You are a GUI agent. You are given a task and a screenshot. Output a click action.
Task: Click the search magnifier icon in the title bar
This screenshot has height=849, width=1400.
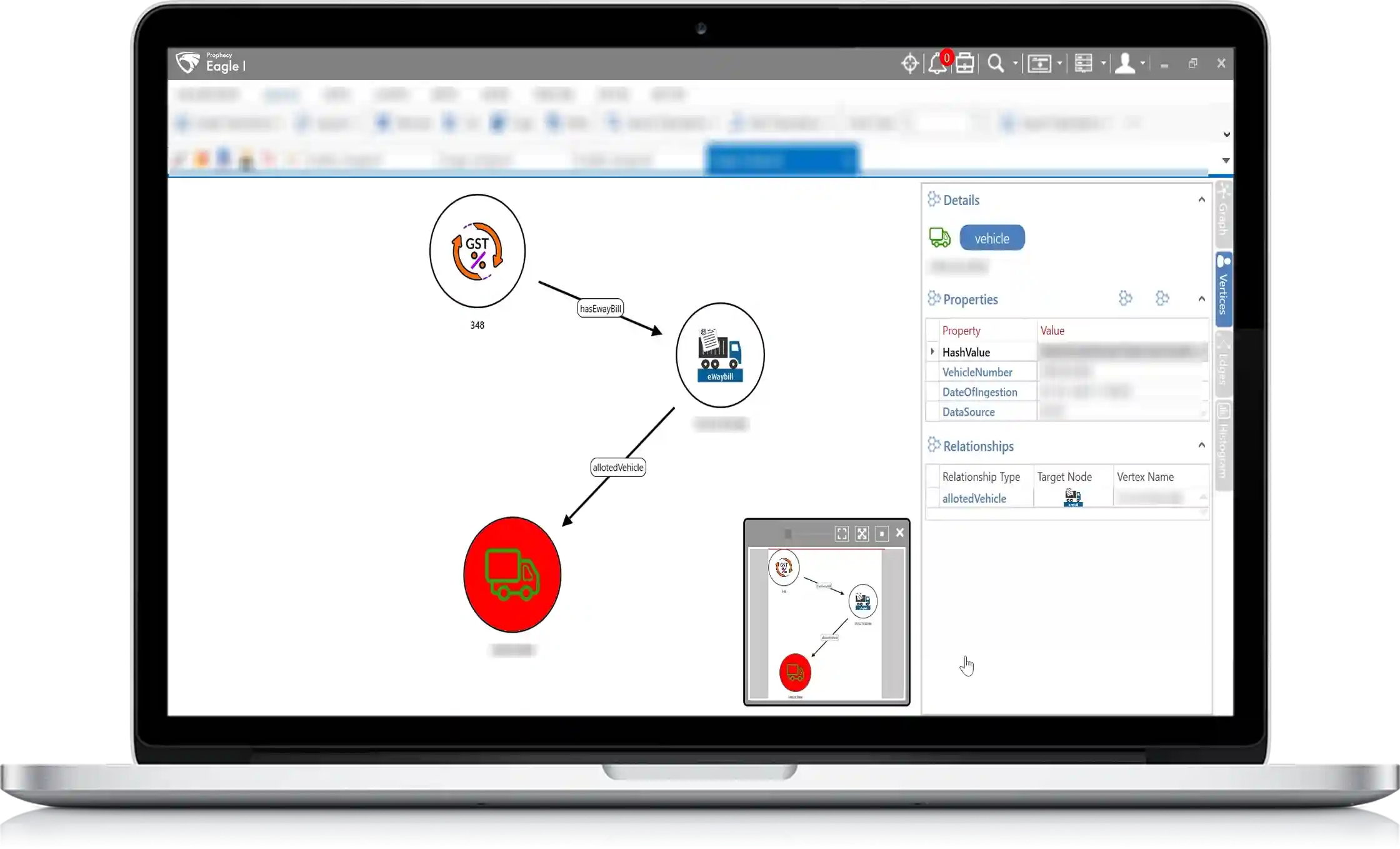click(995, 63)
